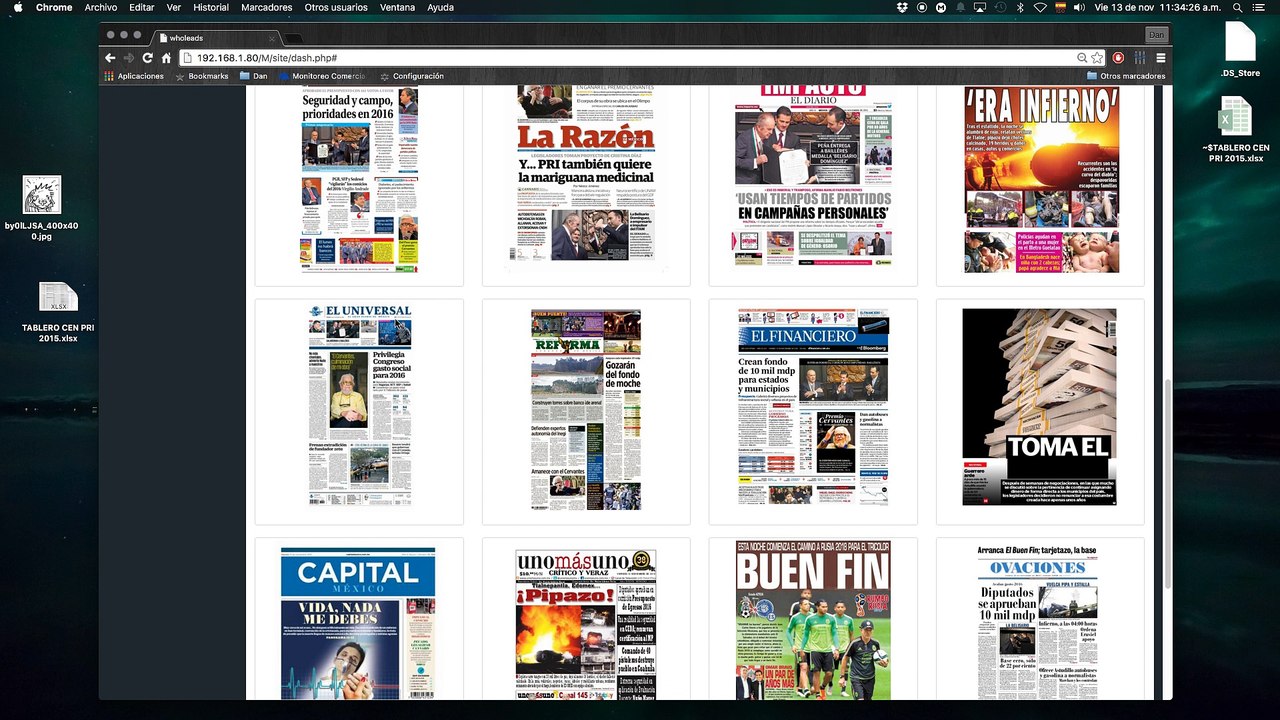The width and height of the screenshot is (1280, 720).
Task: Open the Ventana menu
Action: pyautogui.click(x=398, y=7)
